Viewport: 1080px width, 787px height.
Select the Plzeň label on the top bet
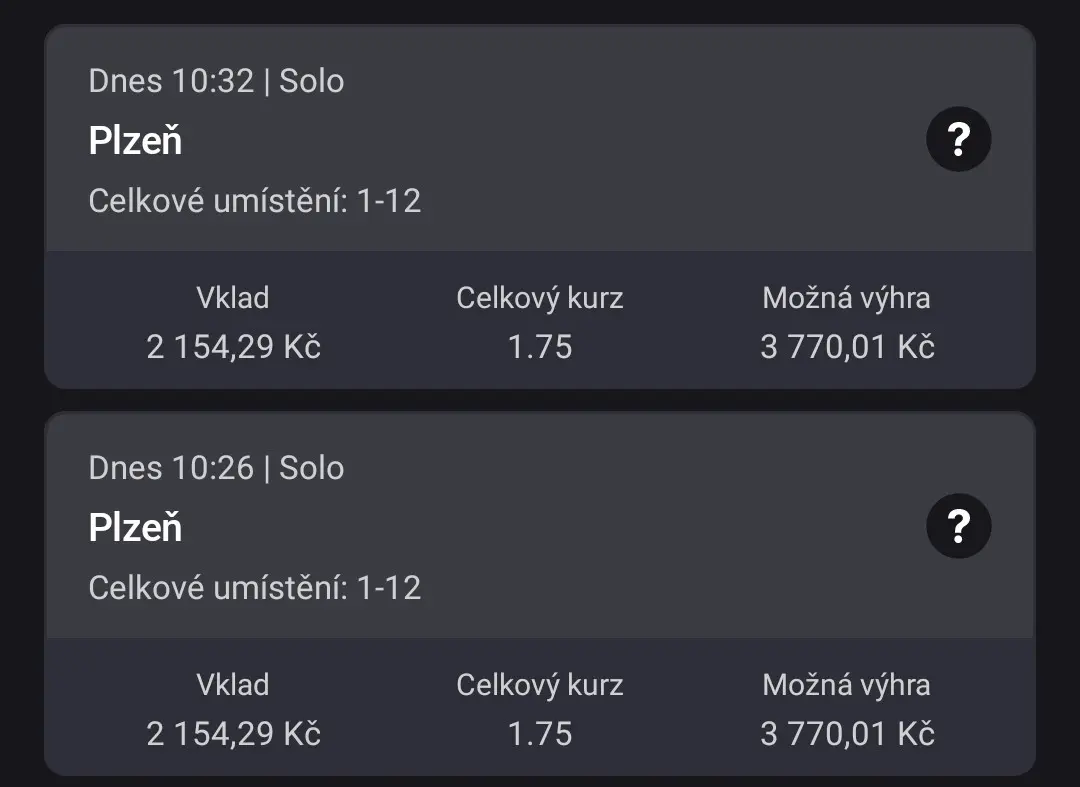pyautogui.click(x=135, y=140)
